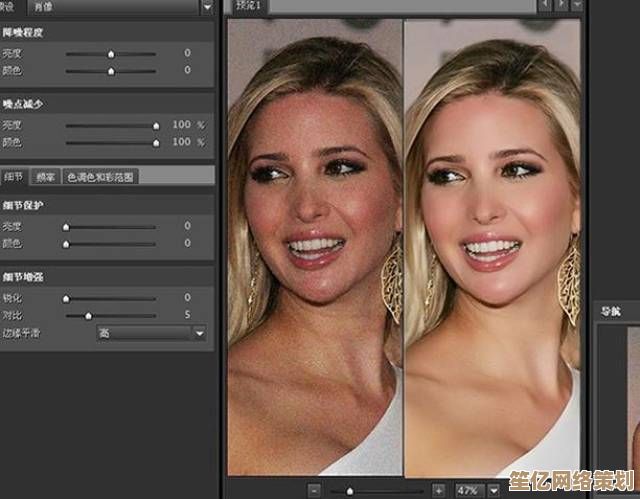Open the 色调和彩范围 tab
This screenshot has width=640, height=499.
pos(99,176)
